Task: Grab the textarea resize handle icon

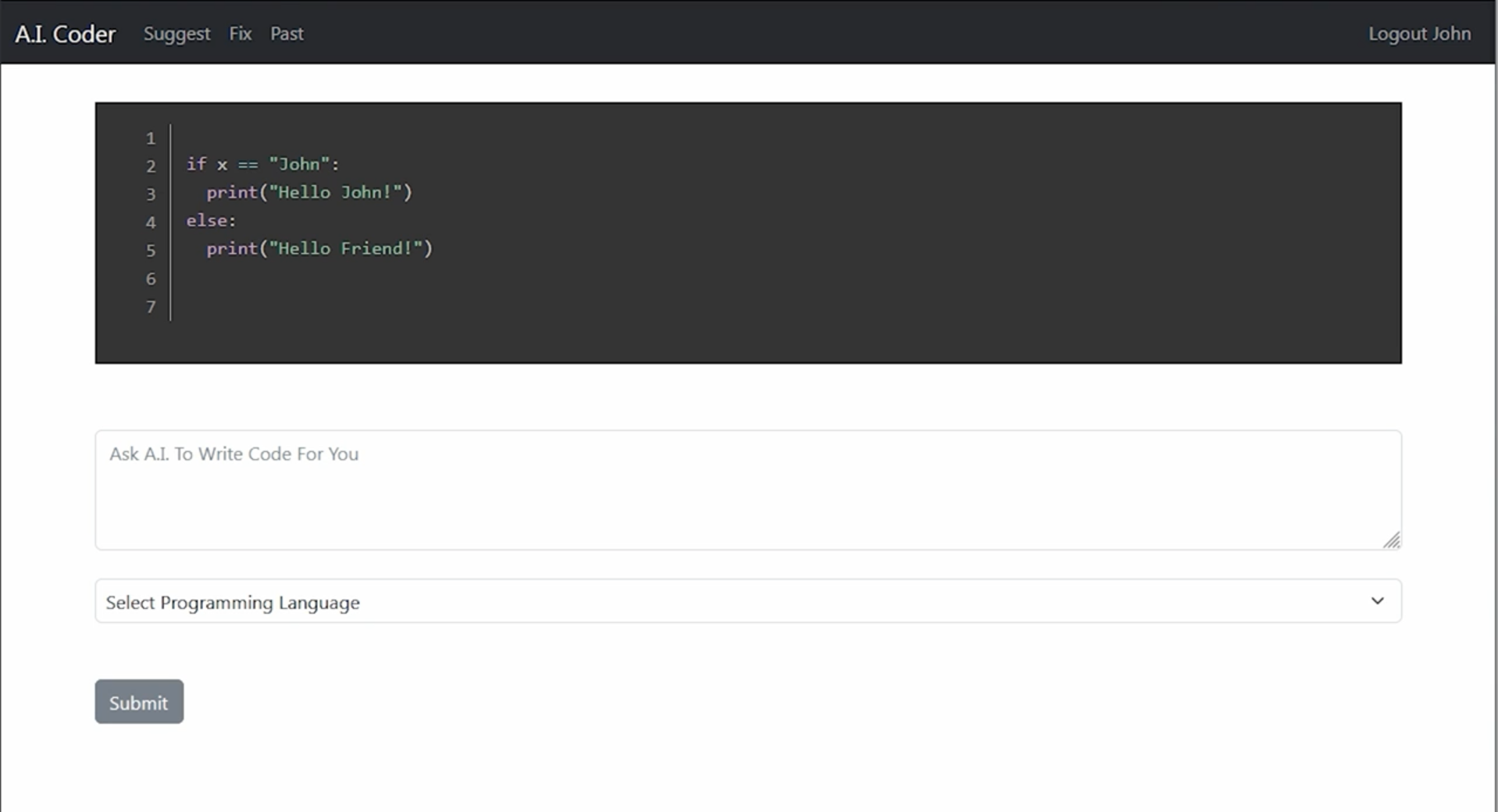Action: [x=1392, y=540]
